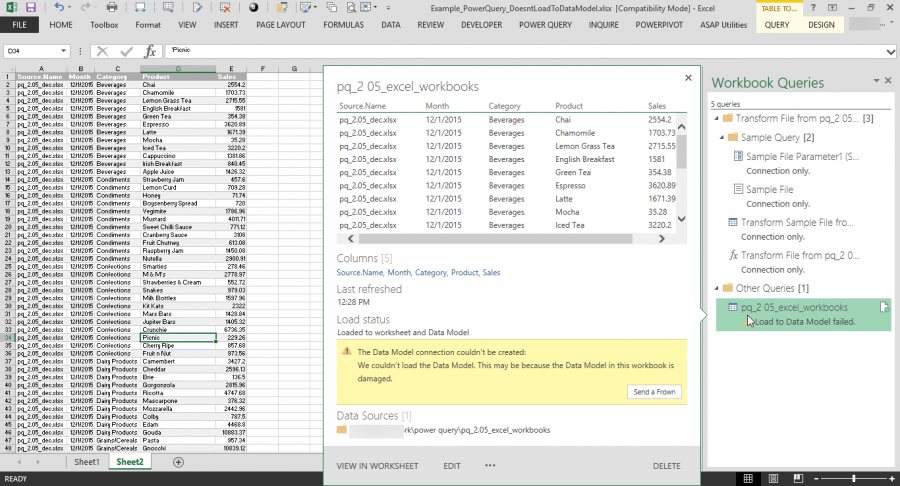The image size is (900, 486).
Task: Click the red X table icon in toolbar
Action: 225,7
